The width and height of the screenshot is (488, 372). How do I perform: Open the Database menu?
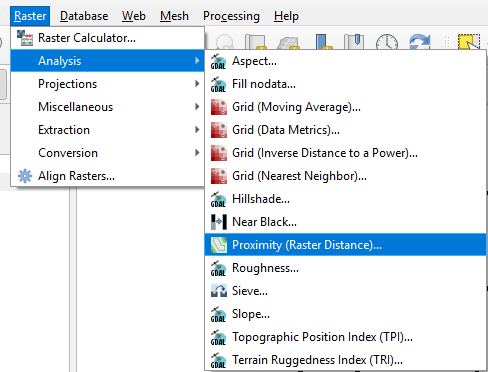click(x=84, y=16)
